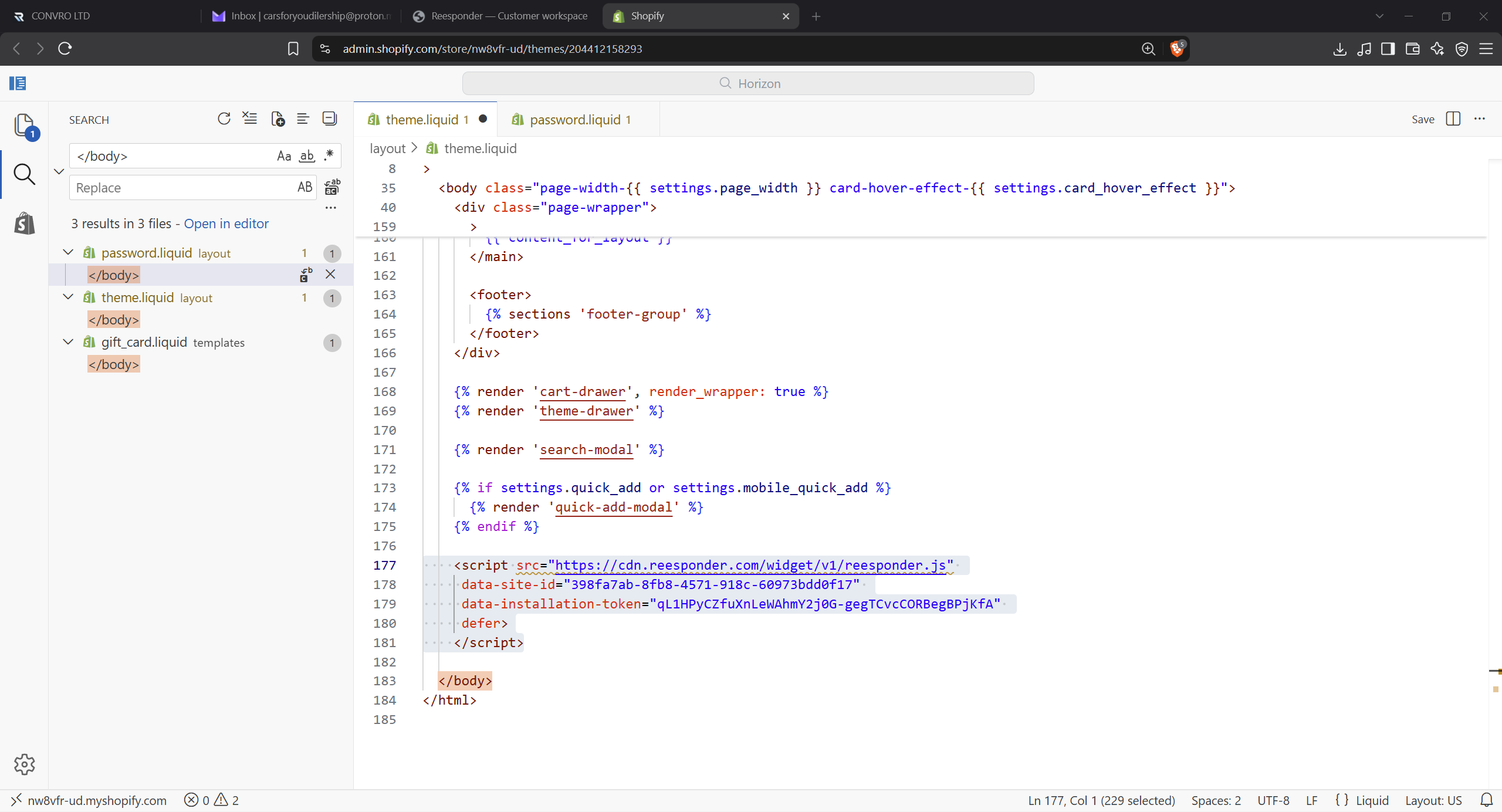Click Replace All icon beside Replace field
Viewport: 1502px width, 812px height.
coord(331,187)
